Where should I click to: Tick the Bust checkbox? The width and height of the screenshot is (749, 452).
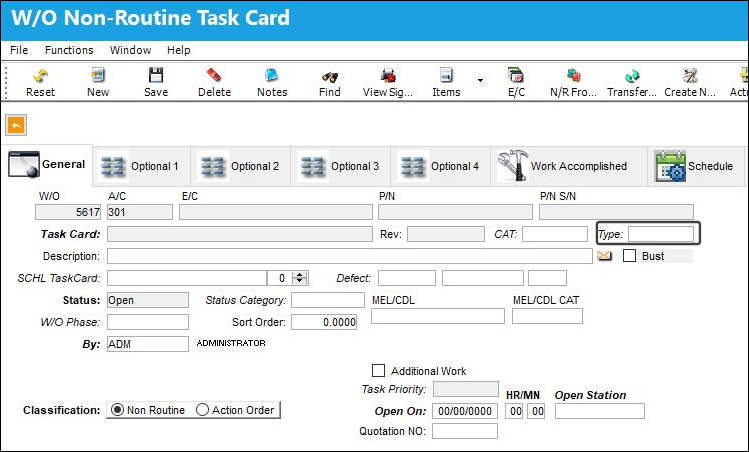point(629,256)
